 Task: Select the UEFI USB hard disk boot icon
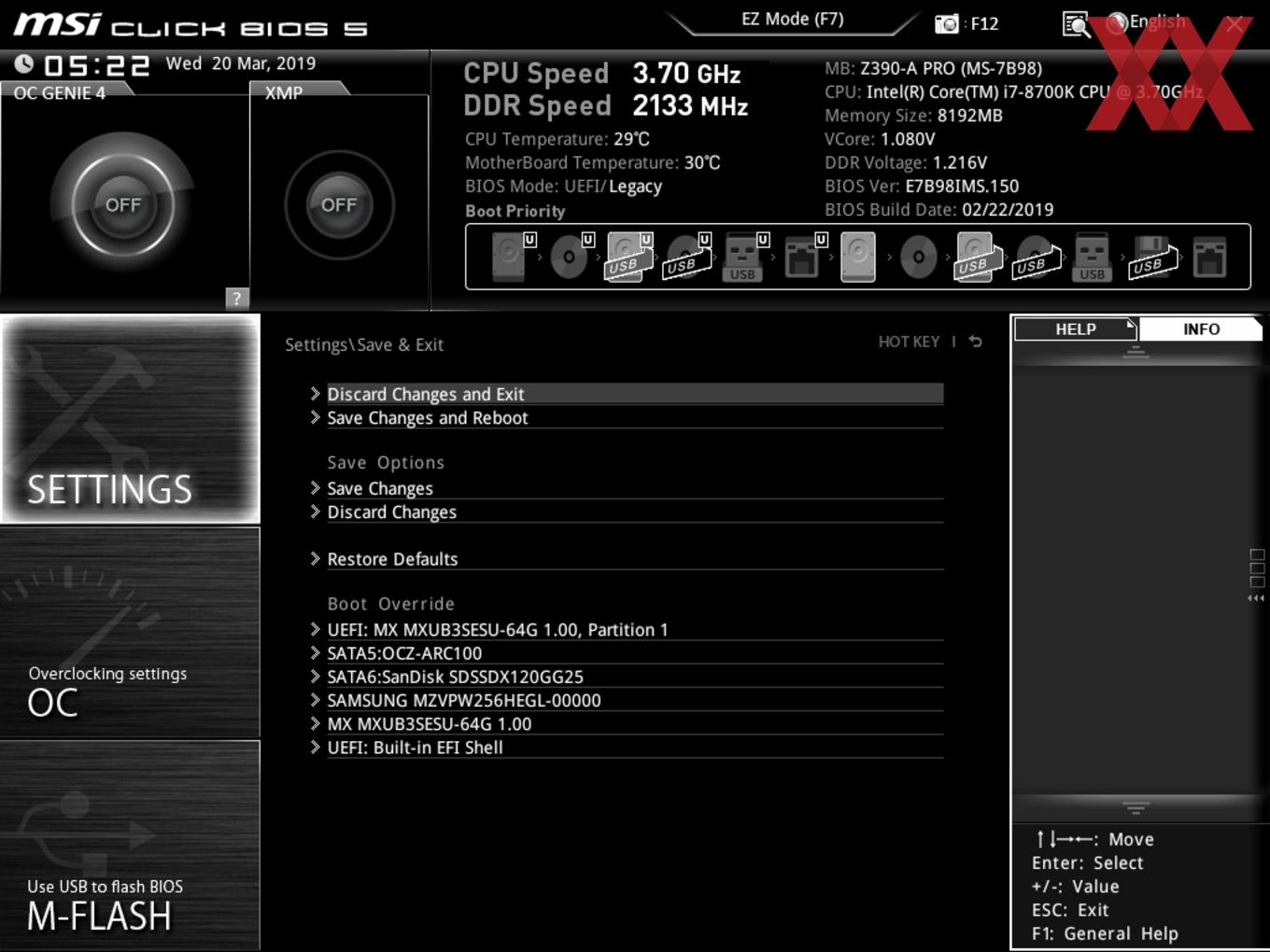[628, 257]
